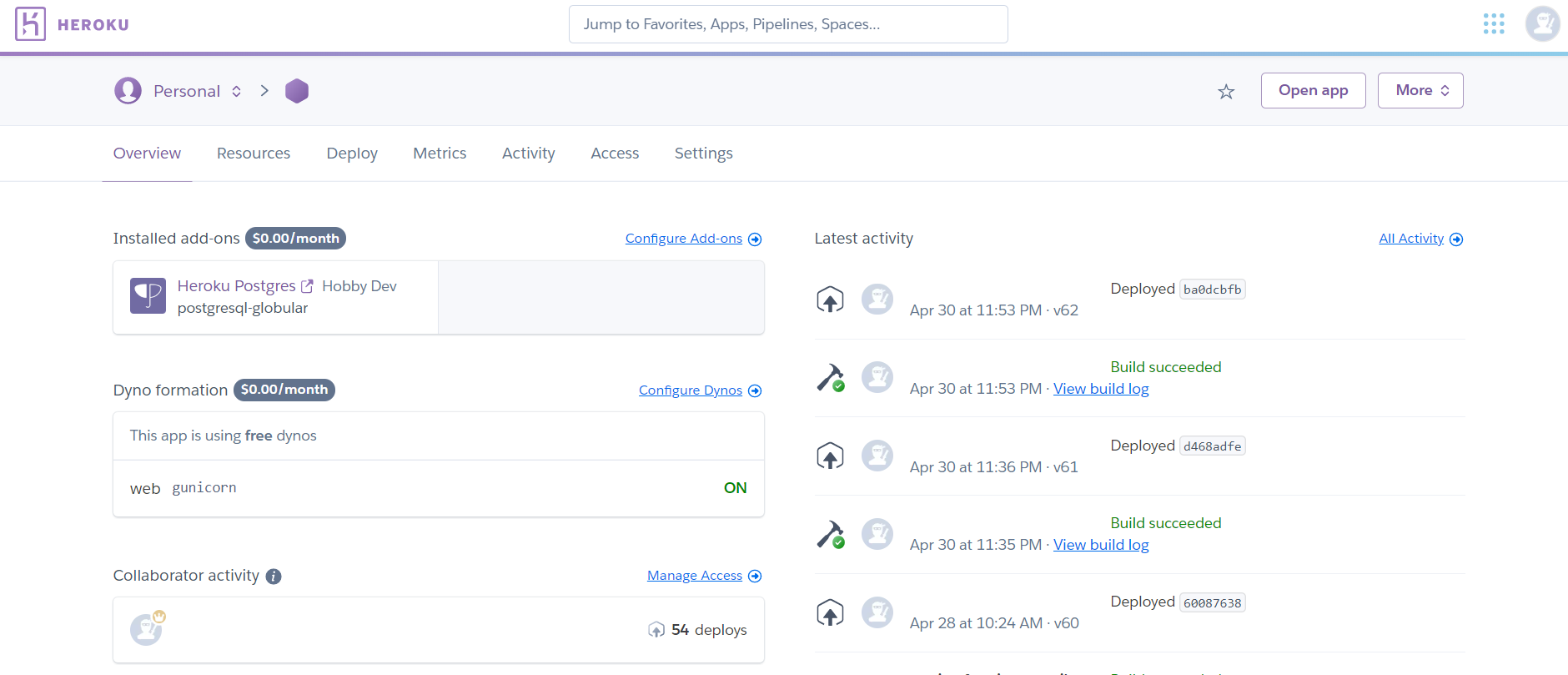Image resolution: width=1568 pixels, height=675 pixels.
Task: Click the build hammer icon at 11:53 PM
Action: pos(831,378)
